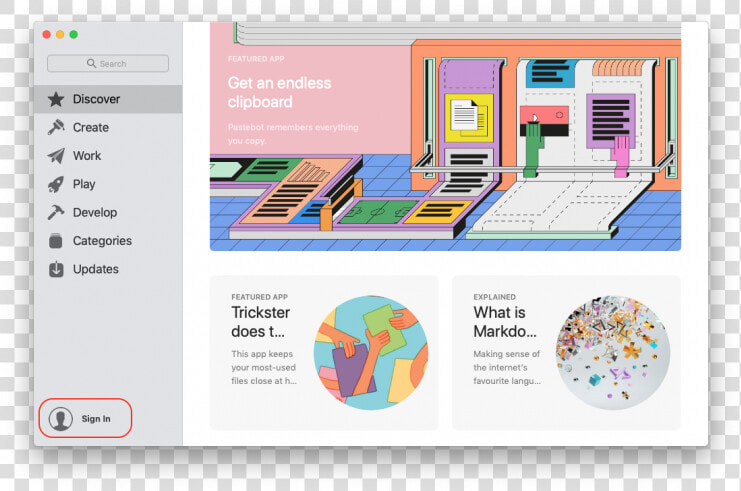Click FEATURED APP label above Trickster
This screenshot has width=741, height=491.
click(259, 297)
